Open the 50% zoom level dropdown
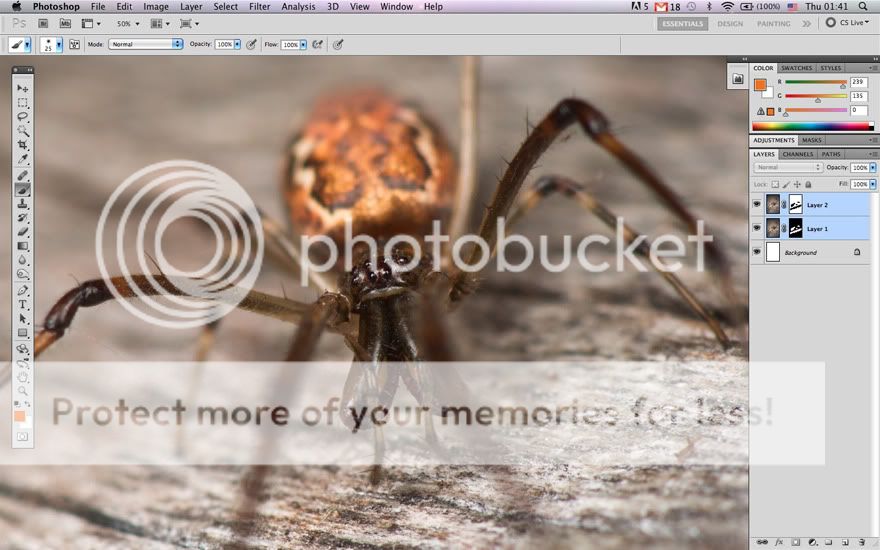The height and width of the screenshot is (550, 880). pyautogui.click(x=127, y=24)
